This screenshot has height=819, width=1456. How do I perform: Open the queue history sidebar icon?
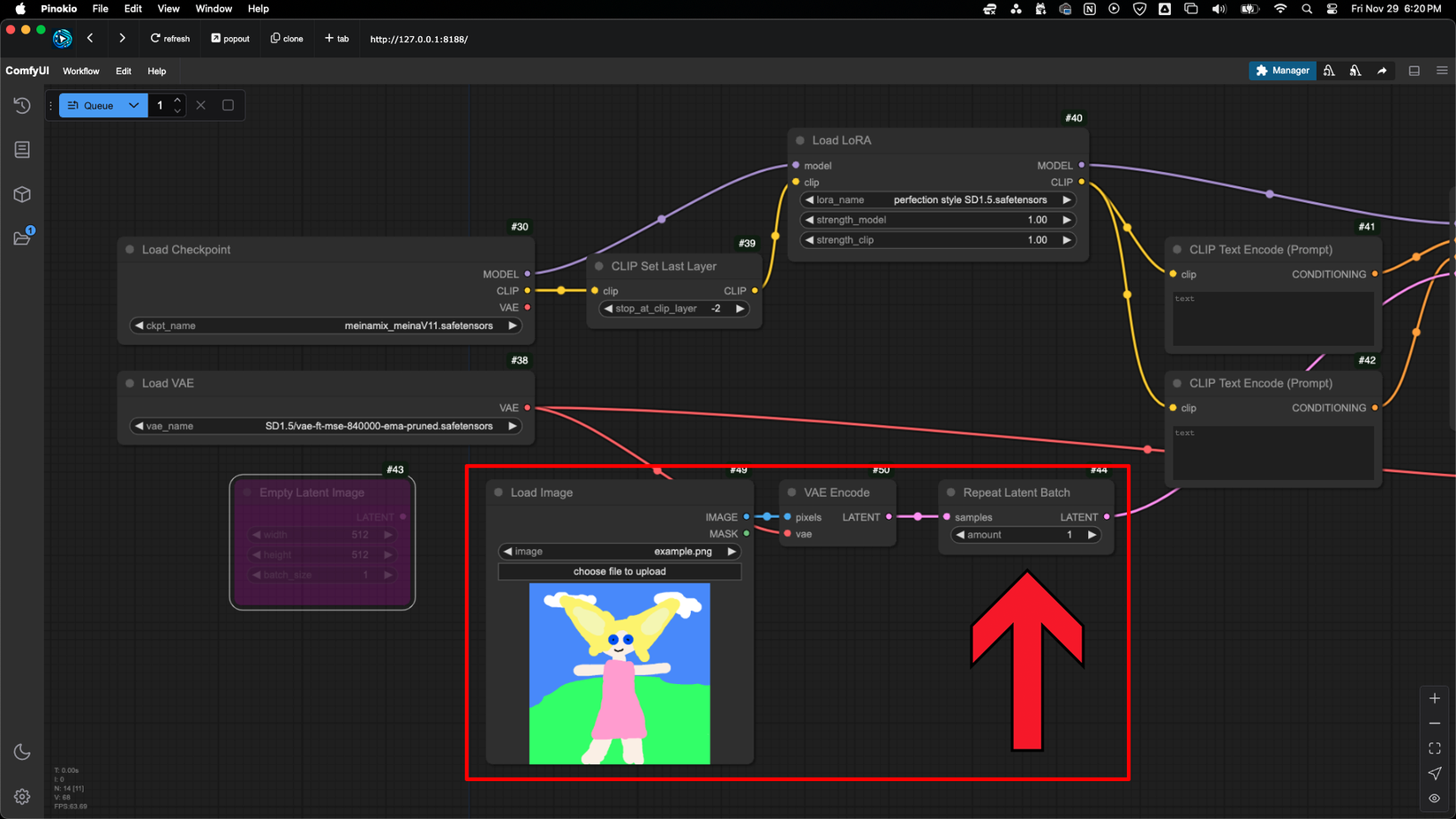coord(22,106)
